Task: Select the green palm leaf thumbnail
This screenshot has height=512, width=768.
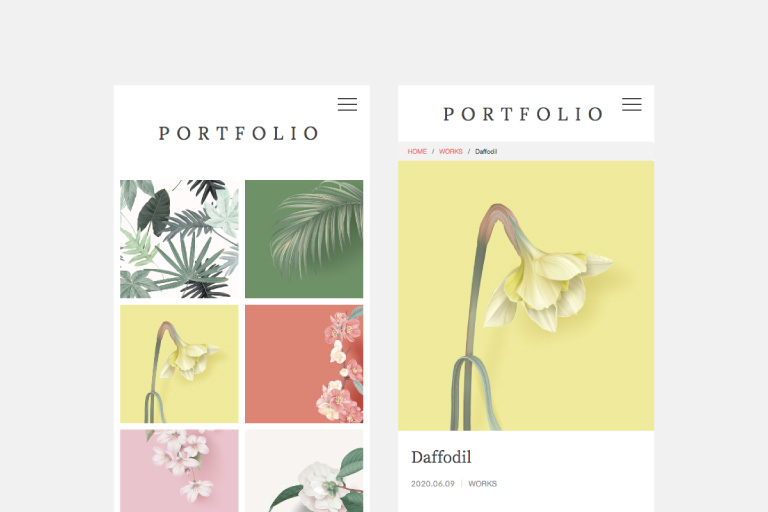Action: [x=304, y=239]
